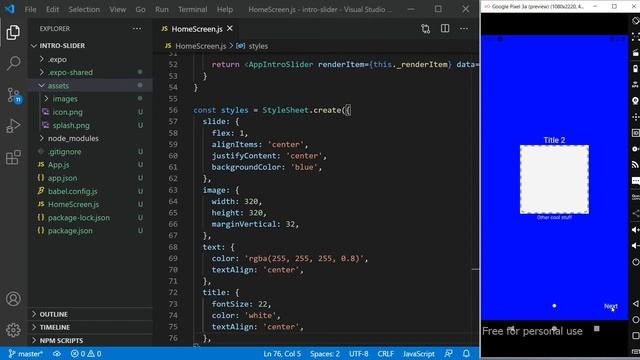Click the Open Changes icon in editor toolbar
Viewport: 640px width, 360px height.
click(x=425, y=29)
